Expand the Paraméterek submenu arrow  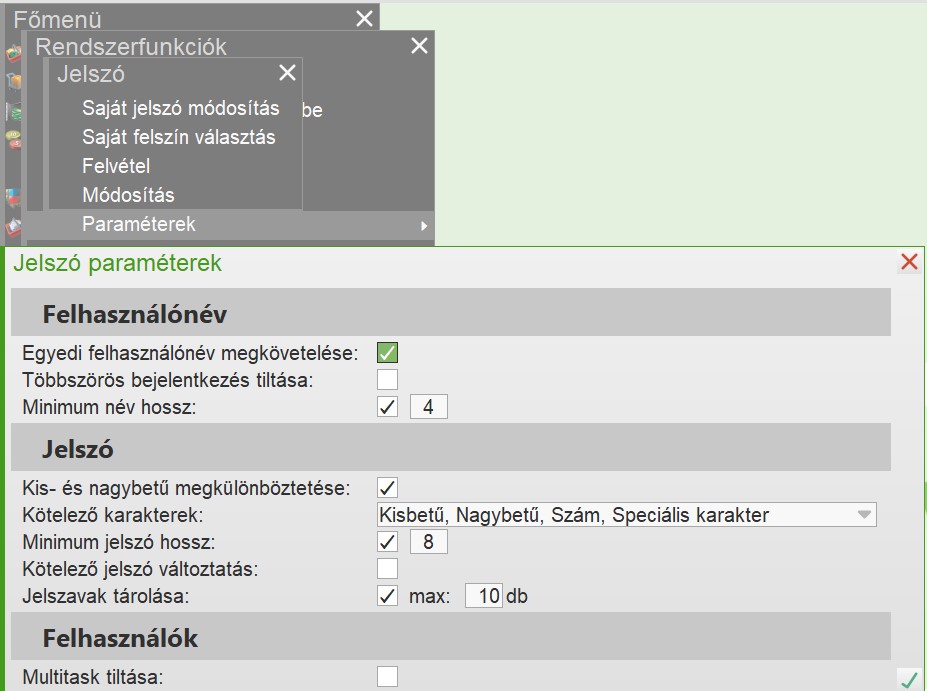tap(424, 226)
